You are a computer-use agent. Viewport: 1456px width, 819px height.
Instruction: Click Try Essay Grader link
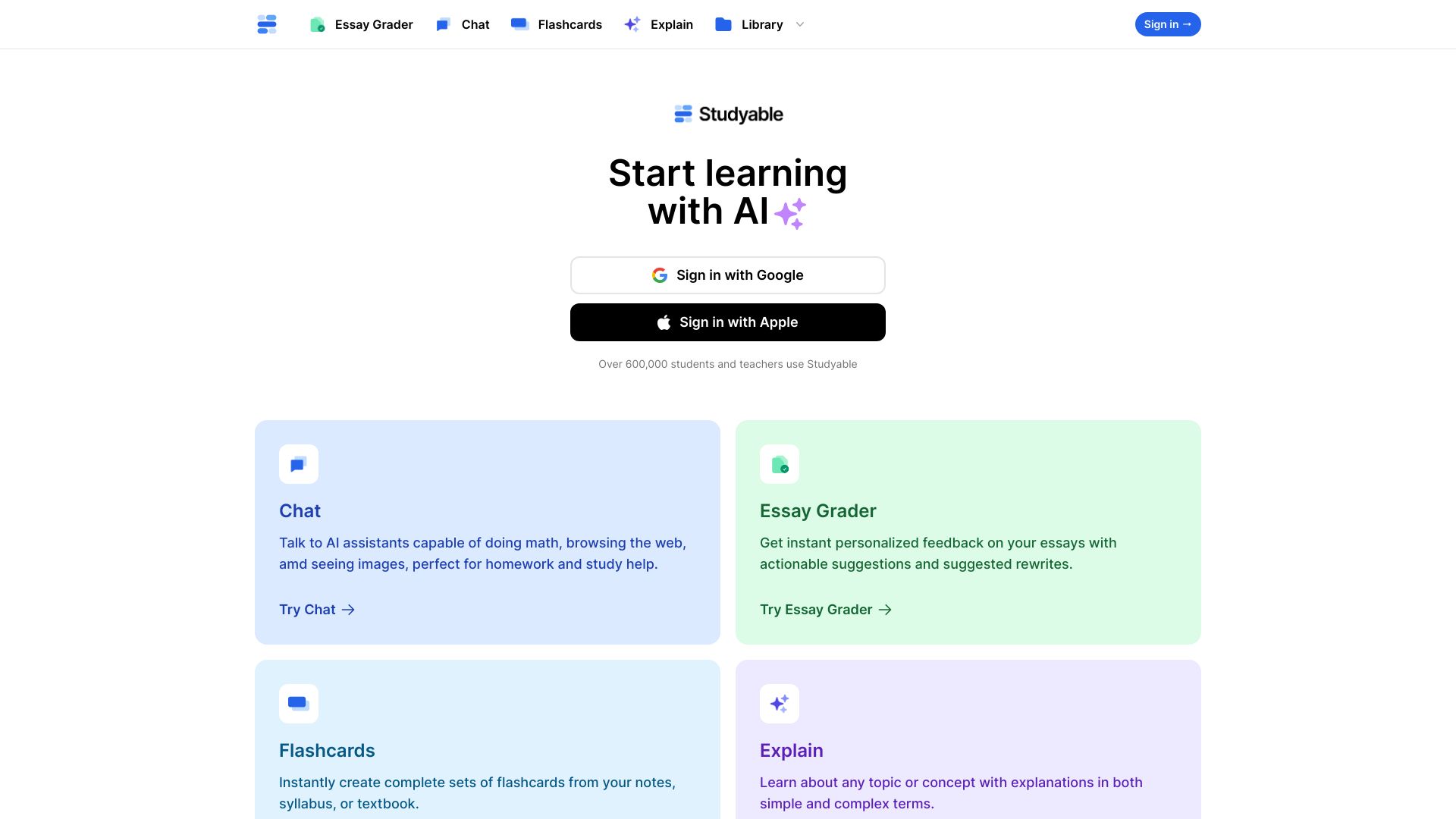pos(826,609)
